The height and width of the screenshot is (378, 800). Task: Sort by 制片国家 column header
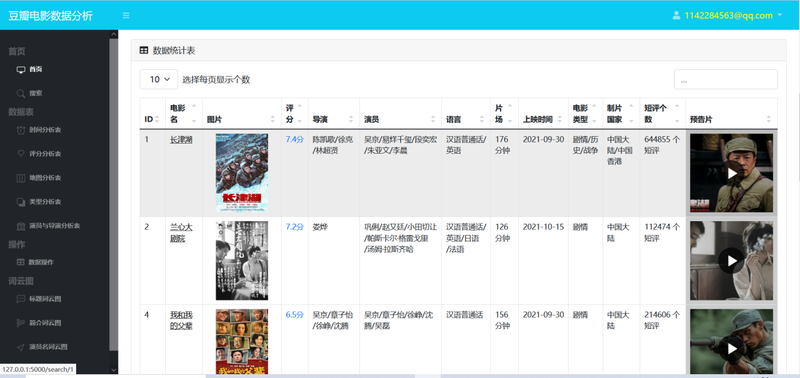[x=621, y=113]
